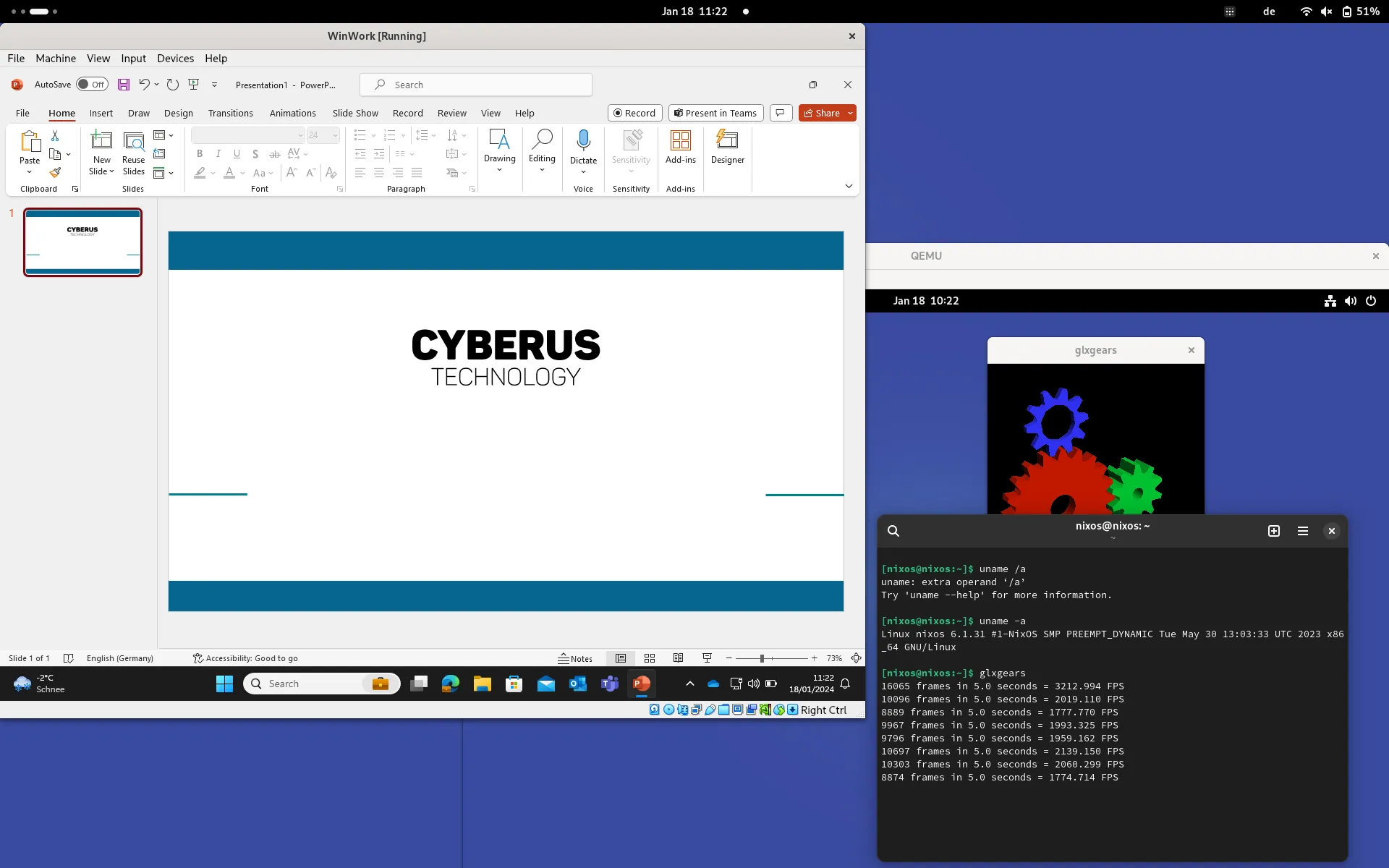1389x868 pixels.
Task: Select the Transitions ribbon tab
Action: 230,113
